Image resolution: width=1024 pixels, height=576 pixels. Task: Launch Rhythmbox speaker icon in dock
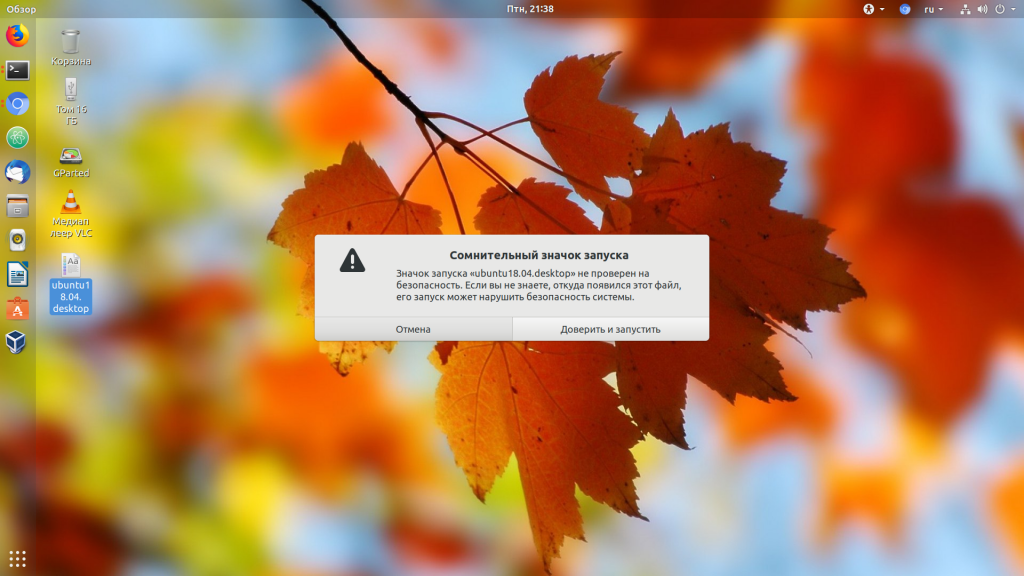click(x=17, y=240)
